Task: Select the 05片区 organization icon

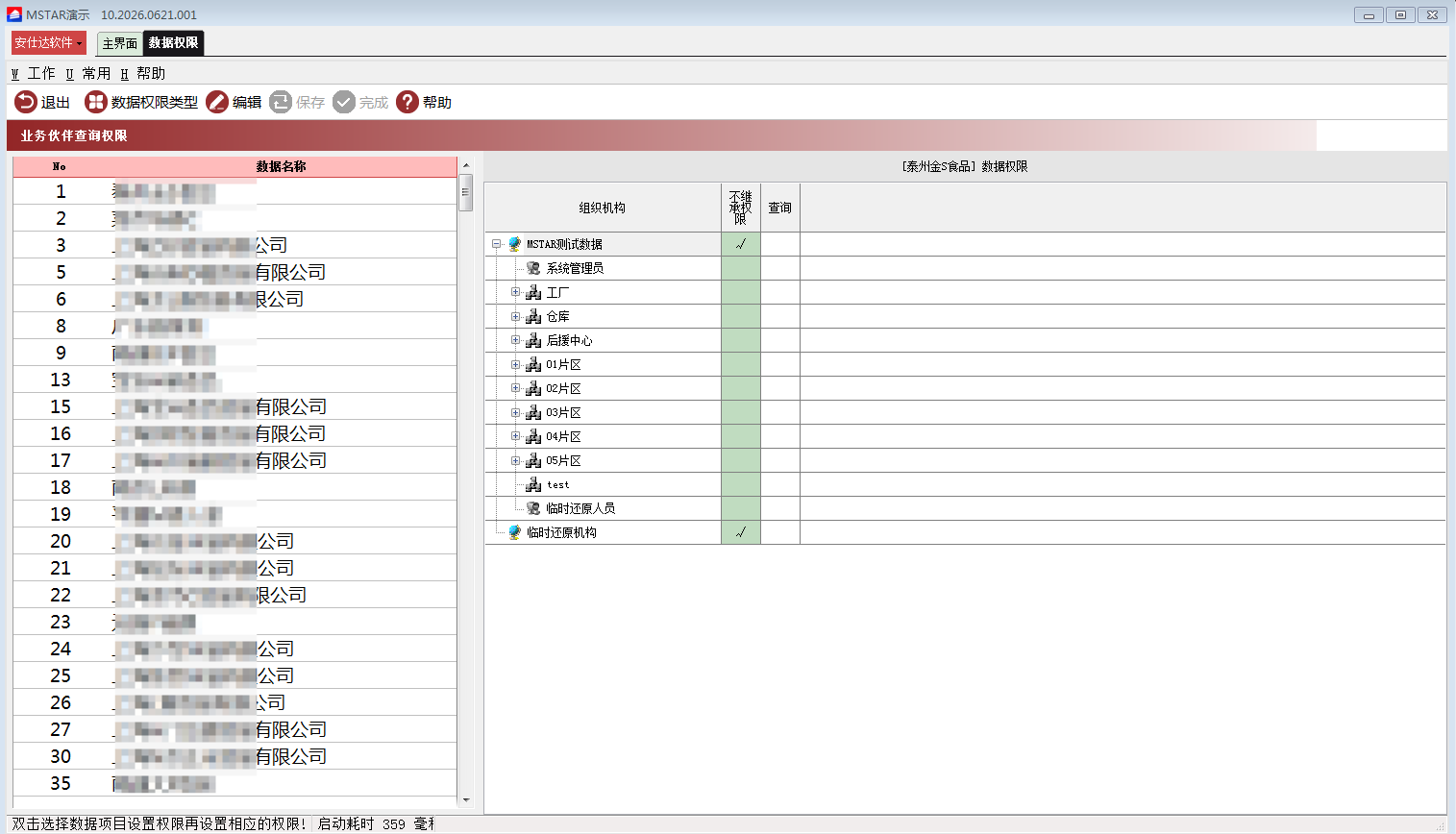Action: pos(533,460)
